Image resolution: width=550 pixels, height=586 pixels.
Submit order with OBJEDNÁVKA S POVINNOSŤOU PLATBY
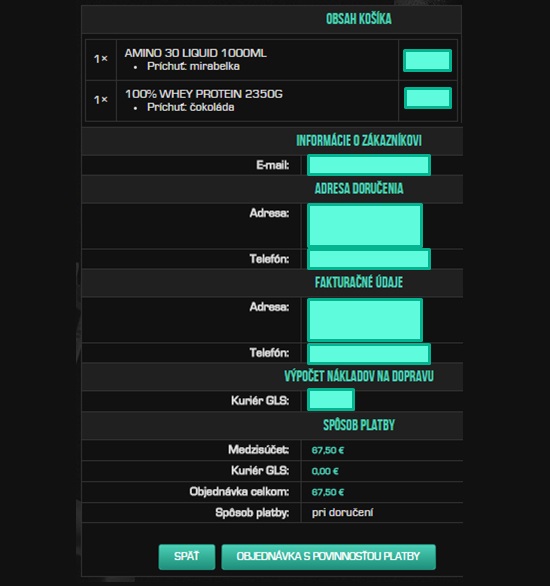[328, 557]
